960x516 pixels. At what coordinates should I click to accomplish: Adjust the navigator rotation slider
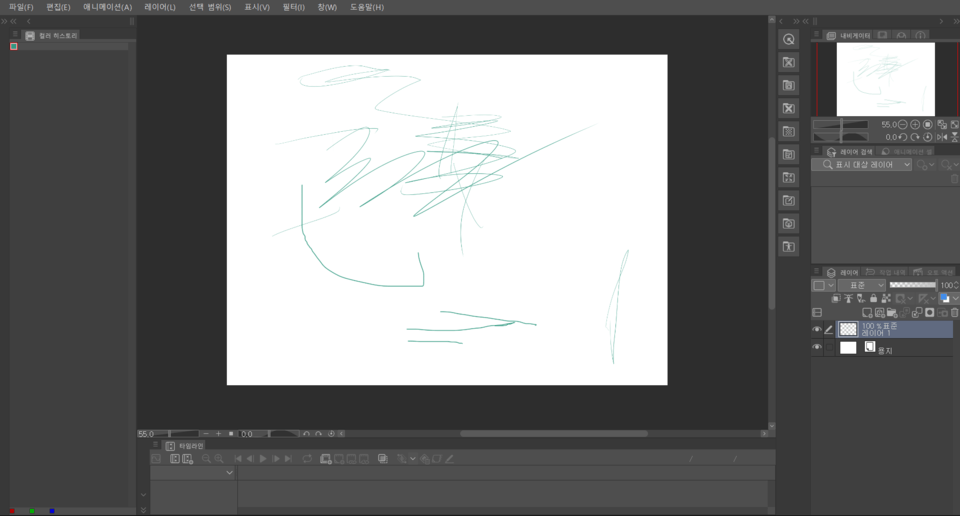[841, 137]
